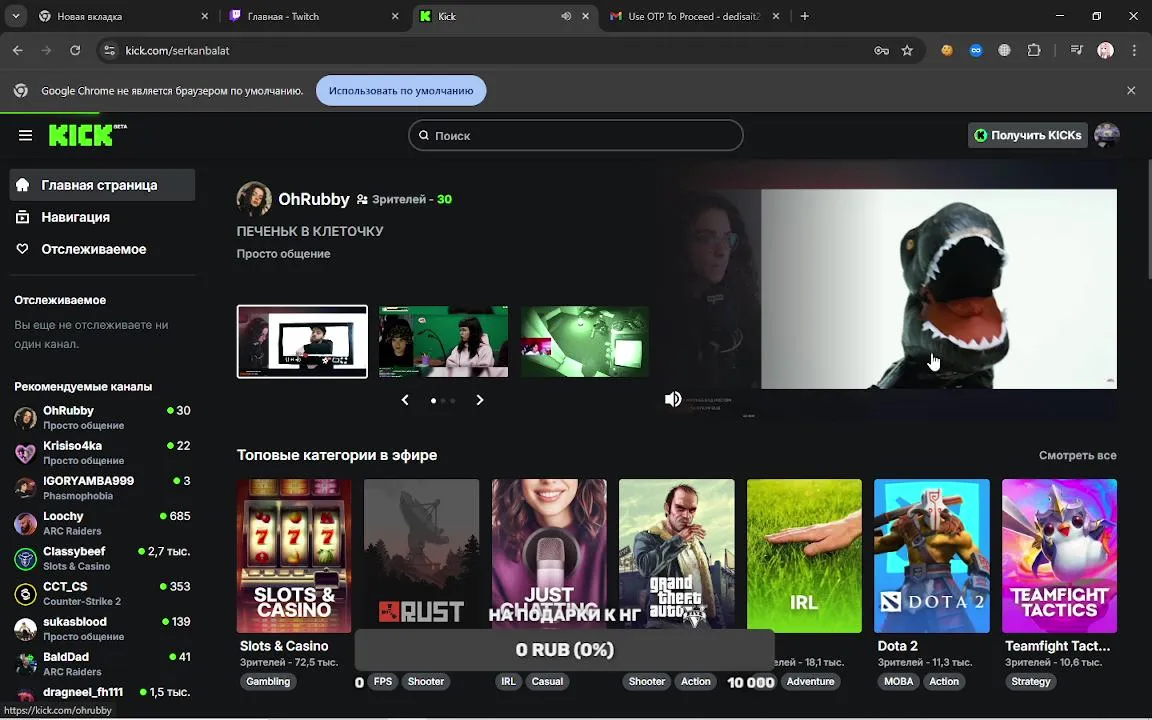Click the home icon beside Главная страница
Image resolution: width=1152 pixels, height=720 pixels.
[23, 184]
